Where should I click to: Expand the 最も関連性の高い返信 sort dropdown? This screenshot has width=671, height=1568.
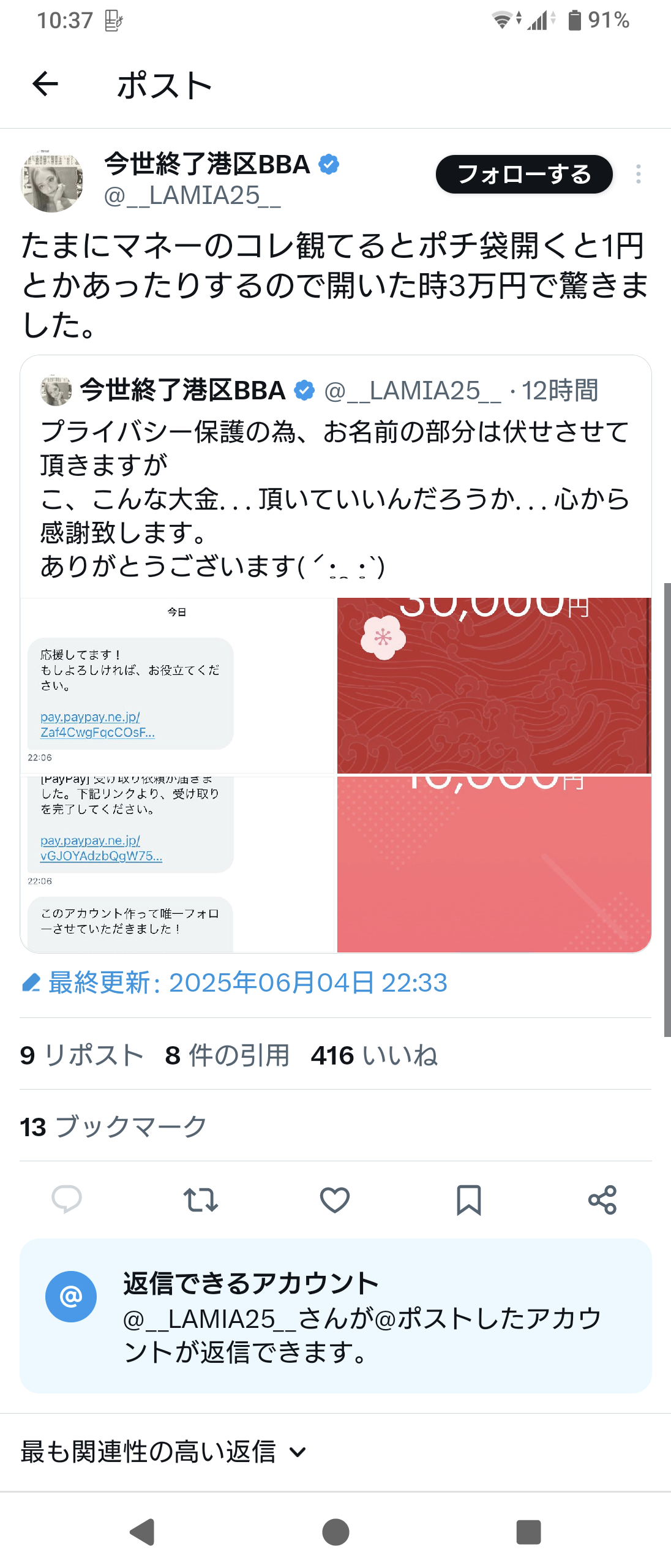(x=163, y=1452)
